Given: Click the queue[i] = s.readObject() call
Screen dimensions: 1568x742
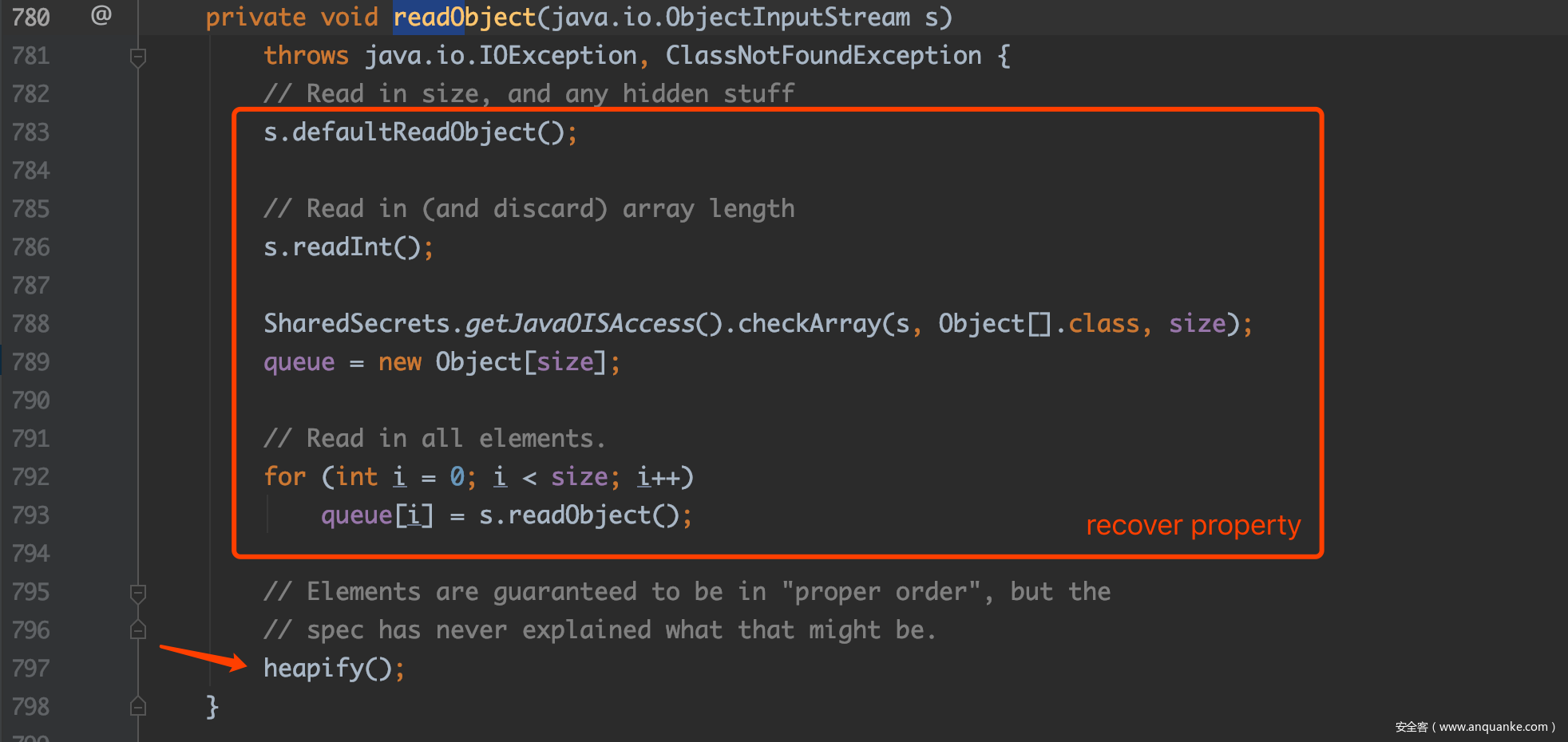Looking at the screenshot, I should point(506,515).
